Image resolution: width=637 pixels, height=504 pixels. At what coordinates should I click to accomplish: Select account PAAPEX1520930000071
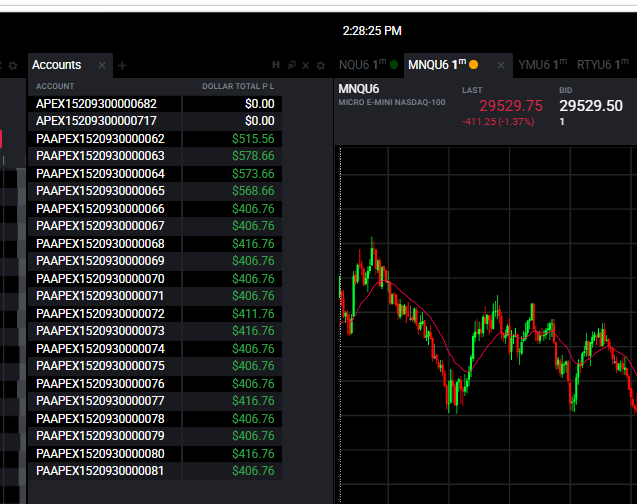(100, 296)
